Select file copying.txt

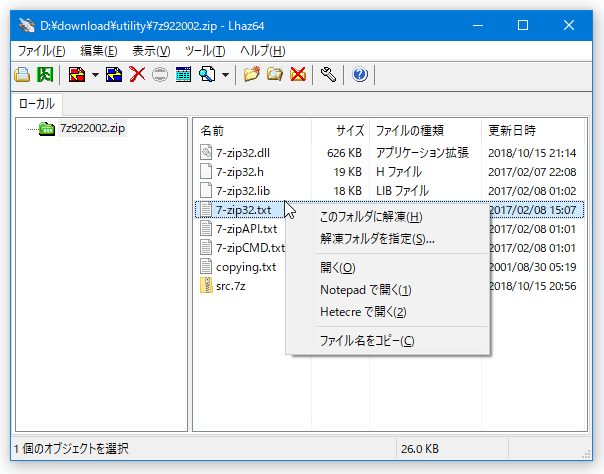click(246, 267)
